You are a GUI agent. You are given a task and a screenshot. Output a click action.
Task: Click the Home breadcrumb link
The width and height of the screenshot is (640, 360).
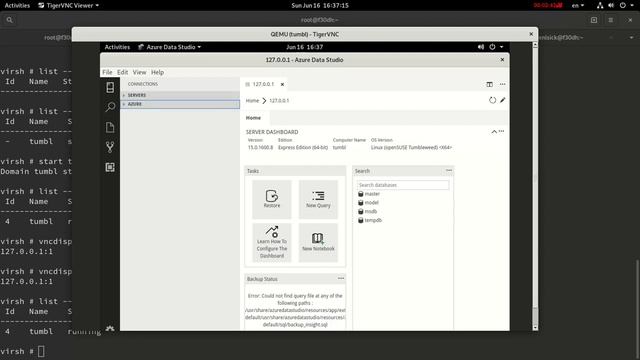(x=252, y=100)
